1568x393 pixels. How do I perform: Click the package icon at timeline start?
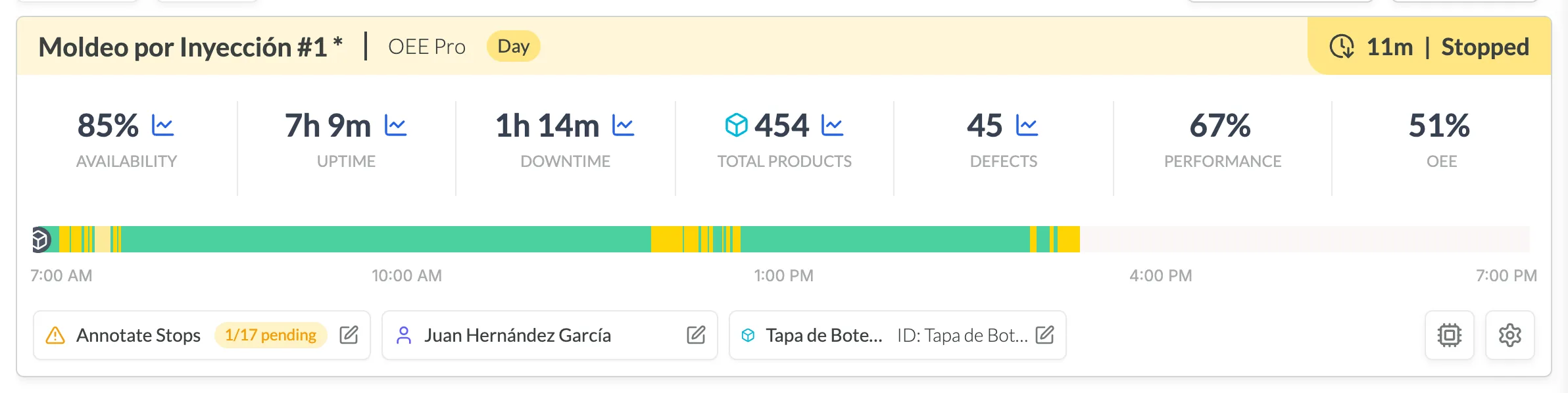click(x=41, y=239)
